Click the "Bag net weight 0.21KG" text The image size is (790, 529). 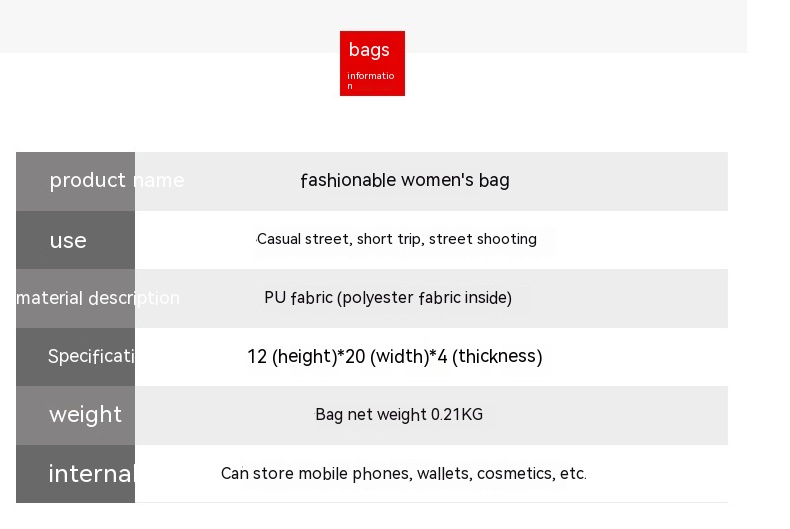coord(399,415)
